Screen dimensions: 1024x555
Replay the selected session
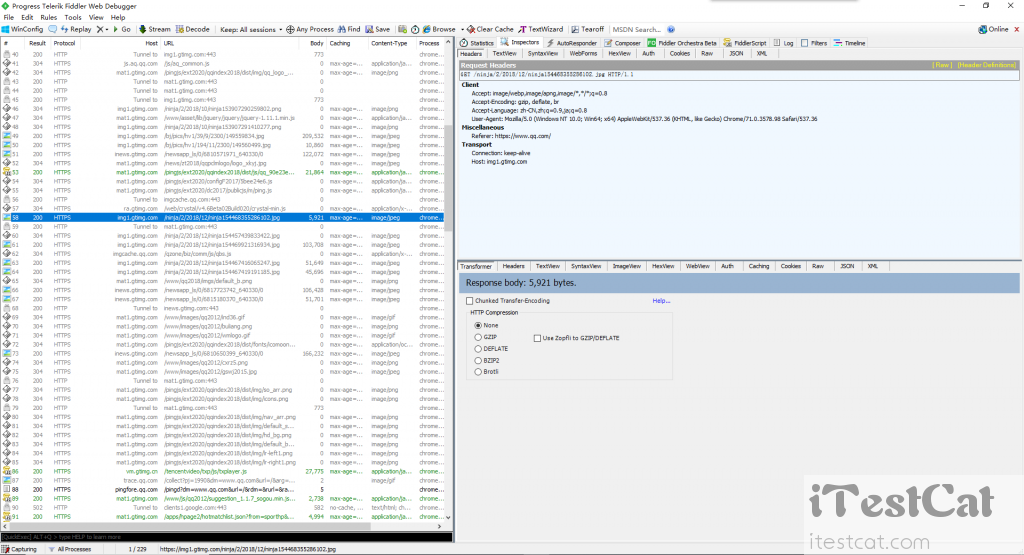[x=76, y=29]
